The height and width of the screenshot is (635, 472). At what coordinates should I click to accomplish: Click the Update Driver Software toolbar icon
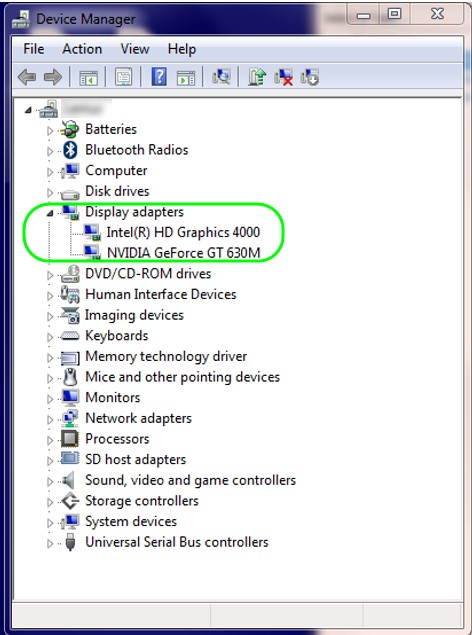257,77
